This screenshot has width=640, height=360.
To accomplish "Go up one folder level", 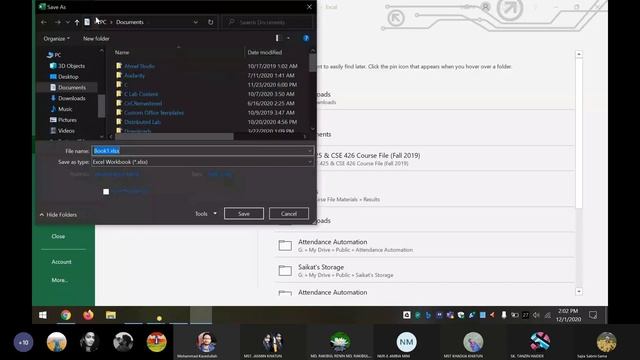I will pyautogui.click(x=77, y=22).
